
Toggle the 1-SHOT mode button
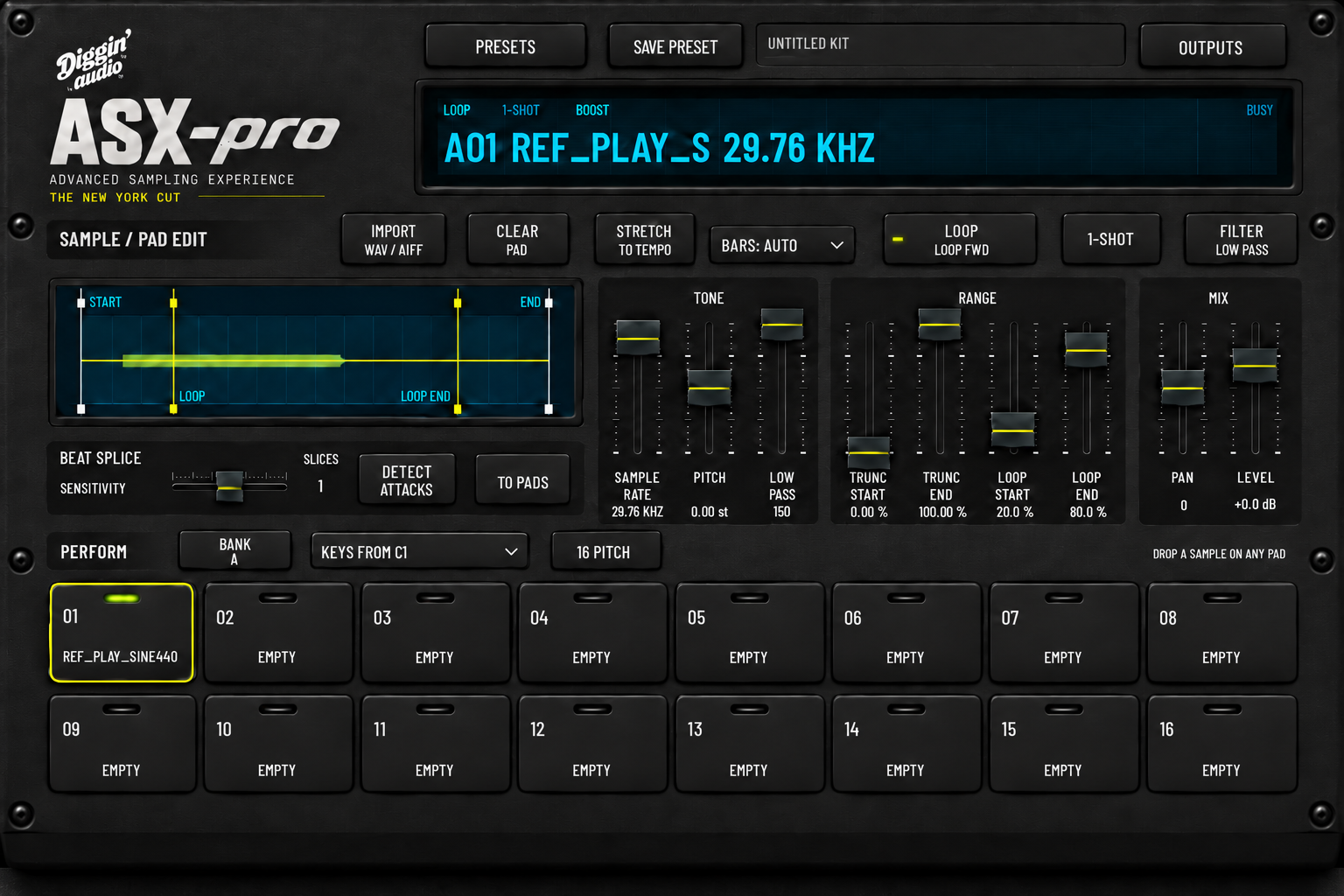(x=1110, y=240)
